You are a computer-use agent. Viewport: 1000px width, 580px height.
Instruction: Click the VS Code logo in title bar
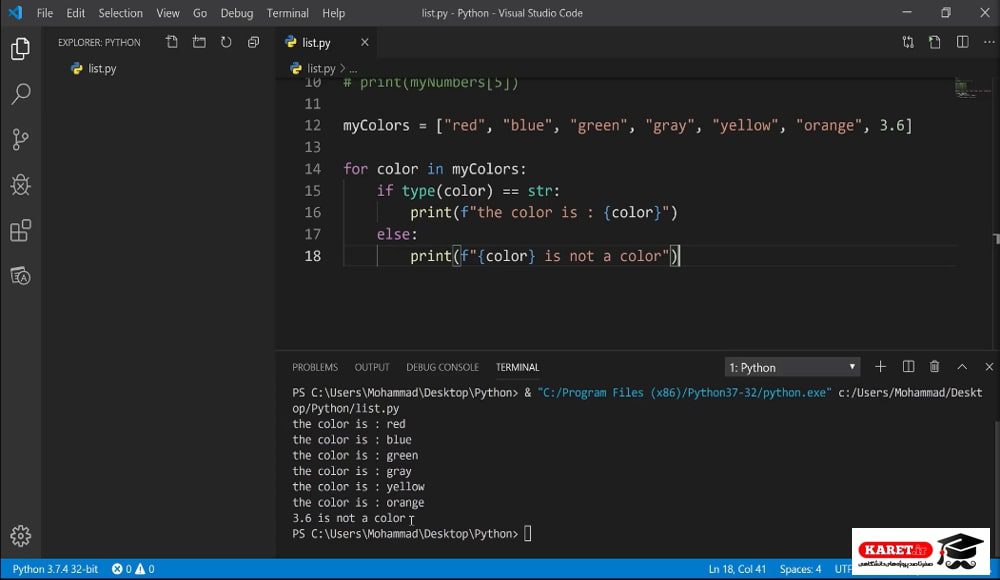coord(15,13)
